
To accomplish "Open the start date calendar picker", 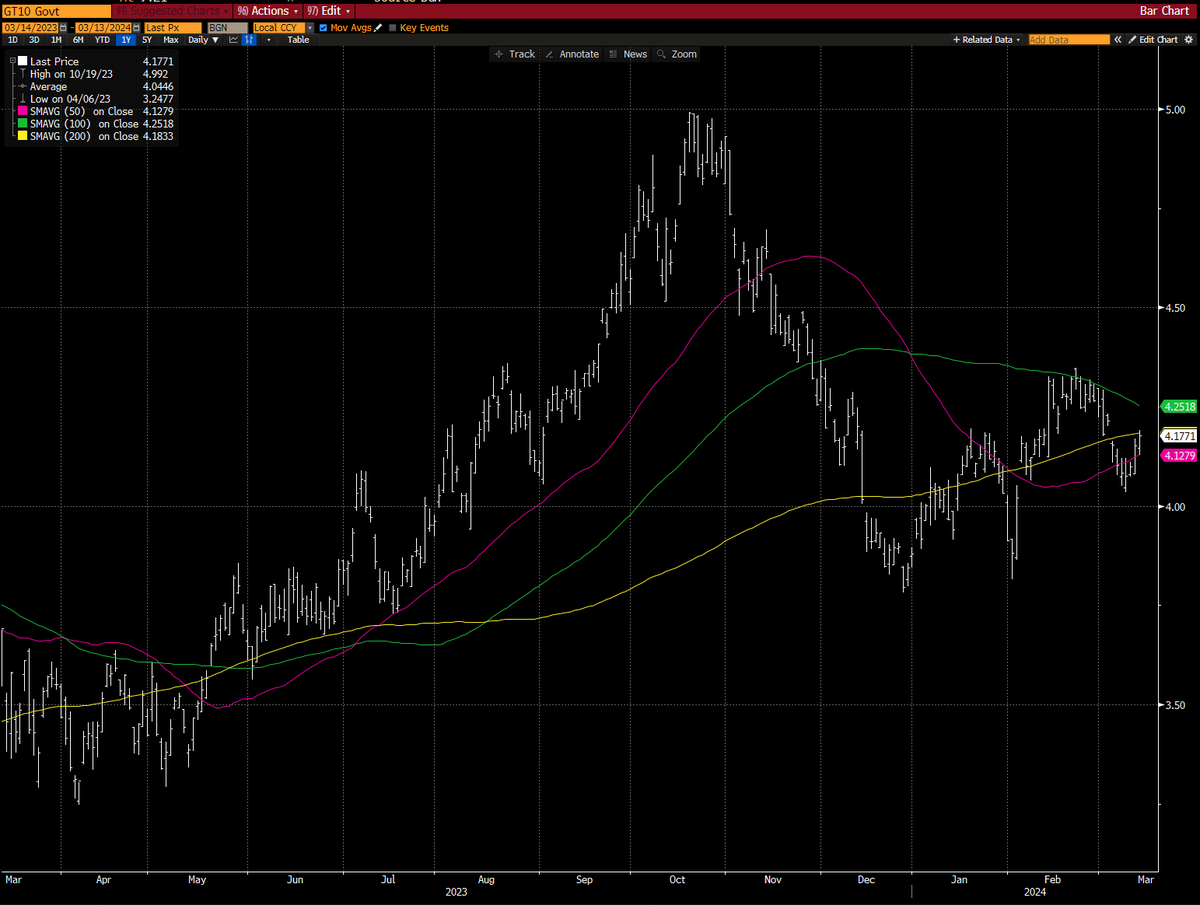I will 63,28.
